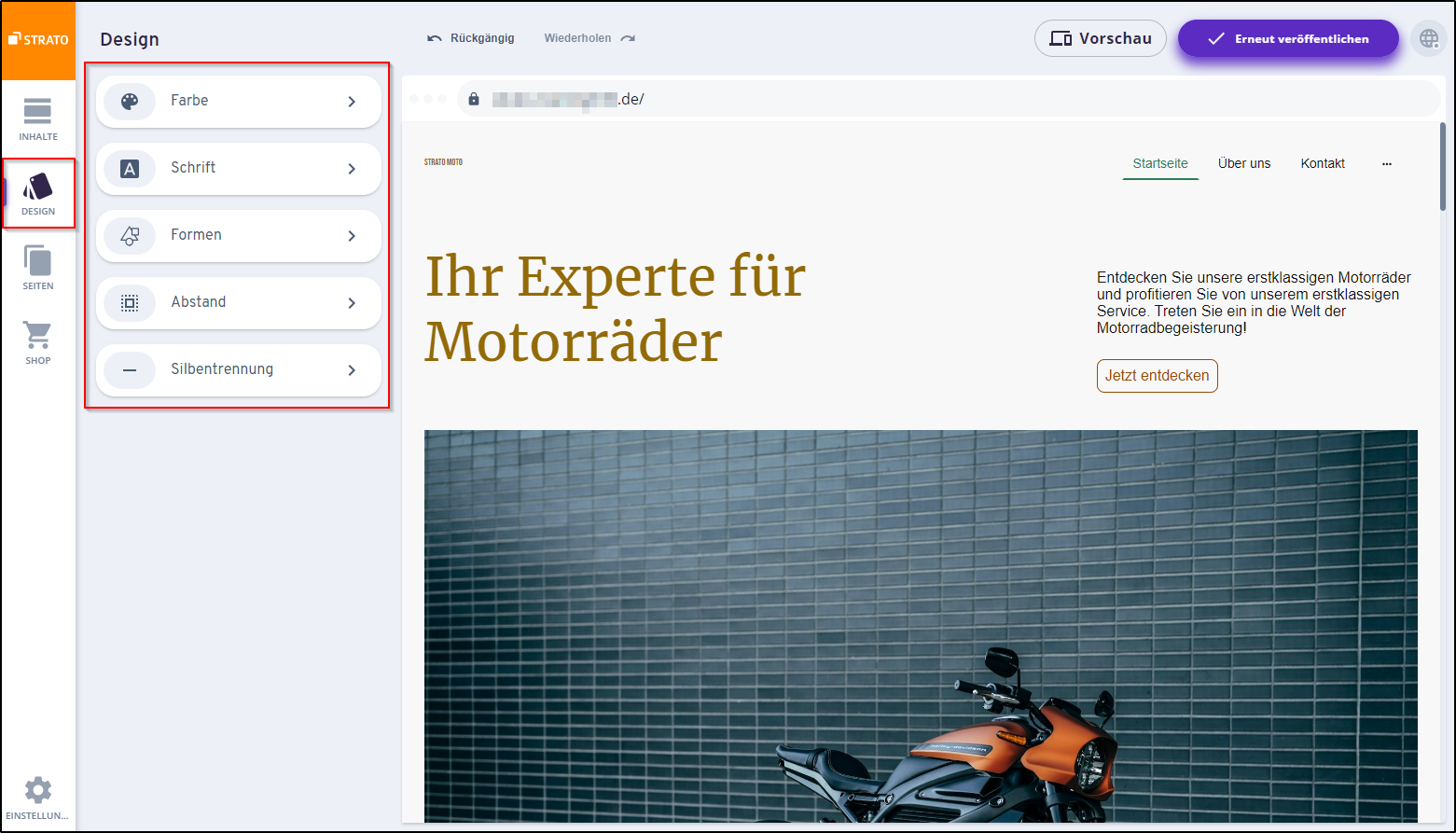Expand the Schrift options via chevron
The width and height of the screenshot is (1456, 833).
(352, 168)
